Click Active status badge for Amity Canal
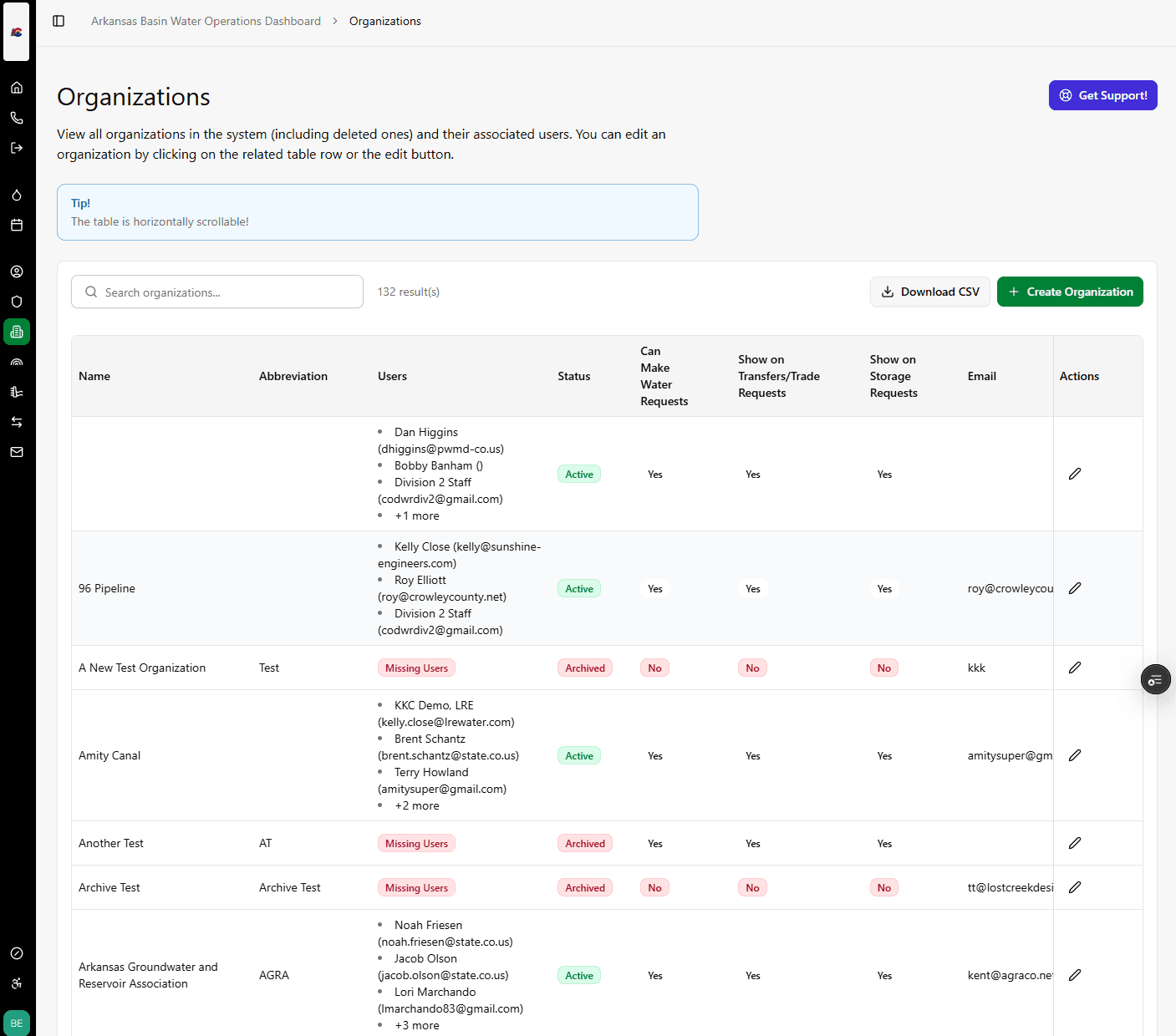The height and width of the screenshot is (1036, 1176). (x=579, y=755)
